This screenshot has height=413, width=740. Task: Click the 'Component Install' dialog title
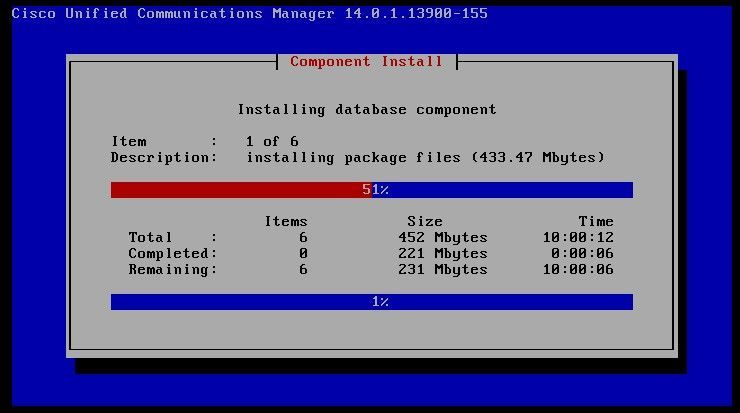367,61
